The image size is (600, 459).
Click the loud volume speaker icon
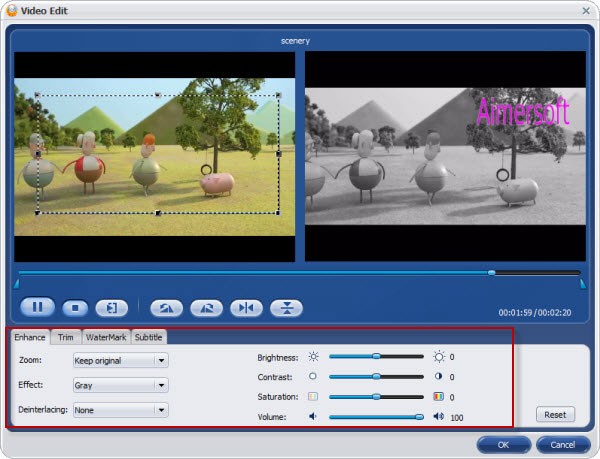(x=439, y=416)
